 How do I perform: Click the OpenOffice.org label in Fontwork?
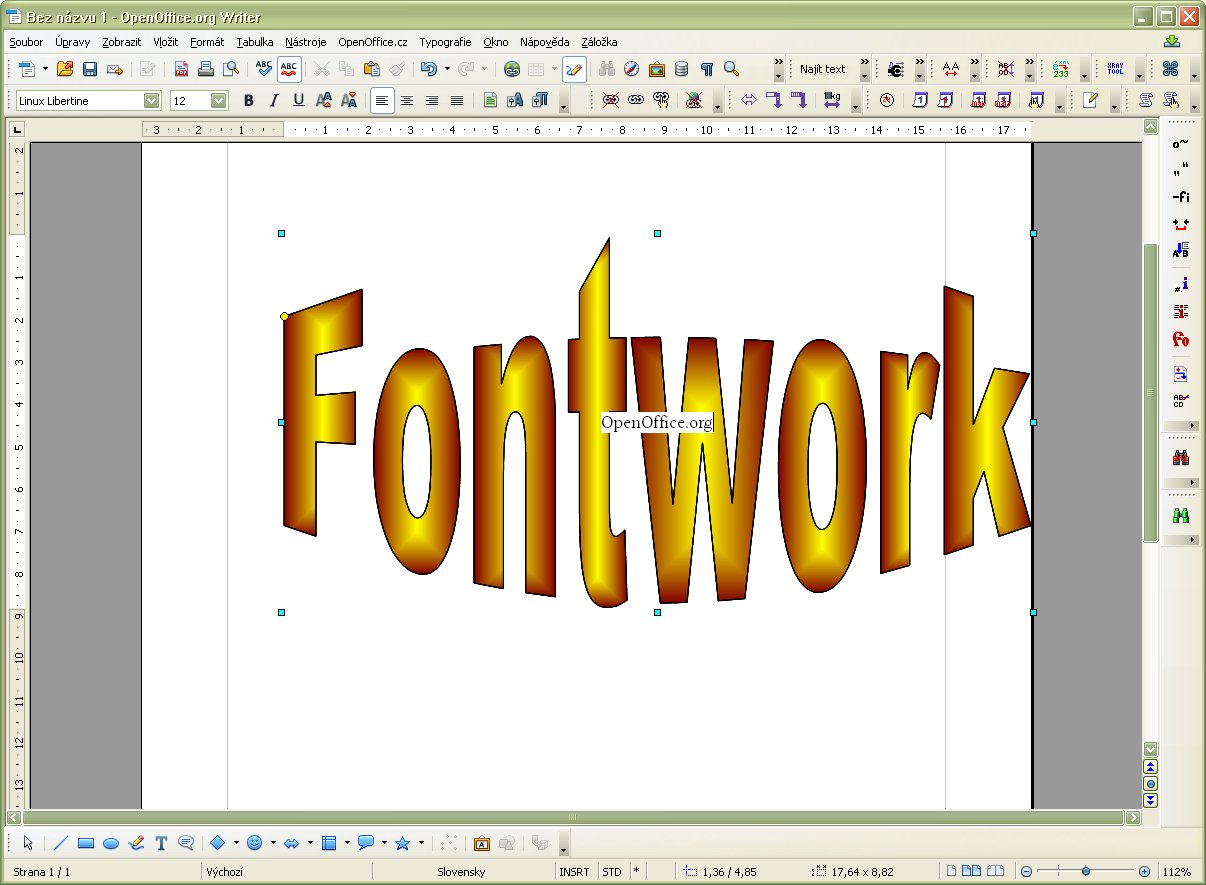[x=657, y=423]
